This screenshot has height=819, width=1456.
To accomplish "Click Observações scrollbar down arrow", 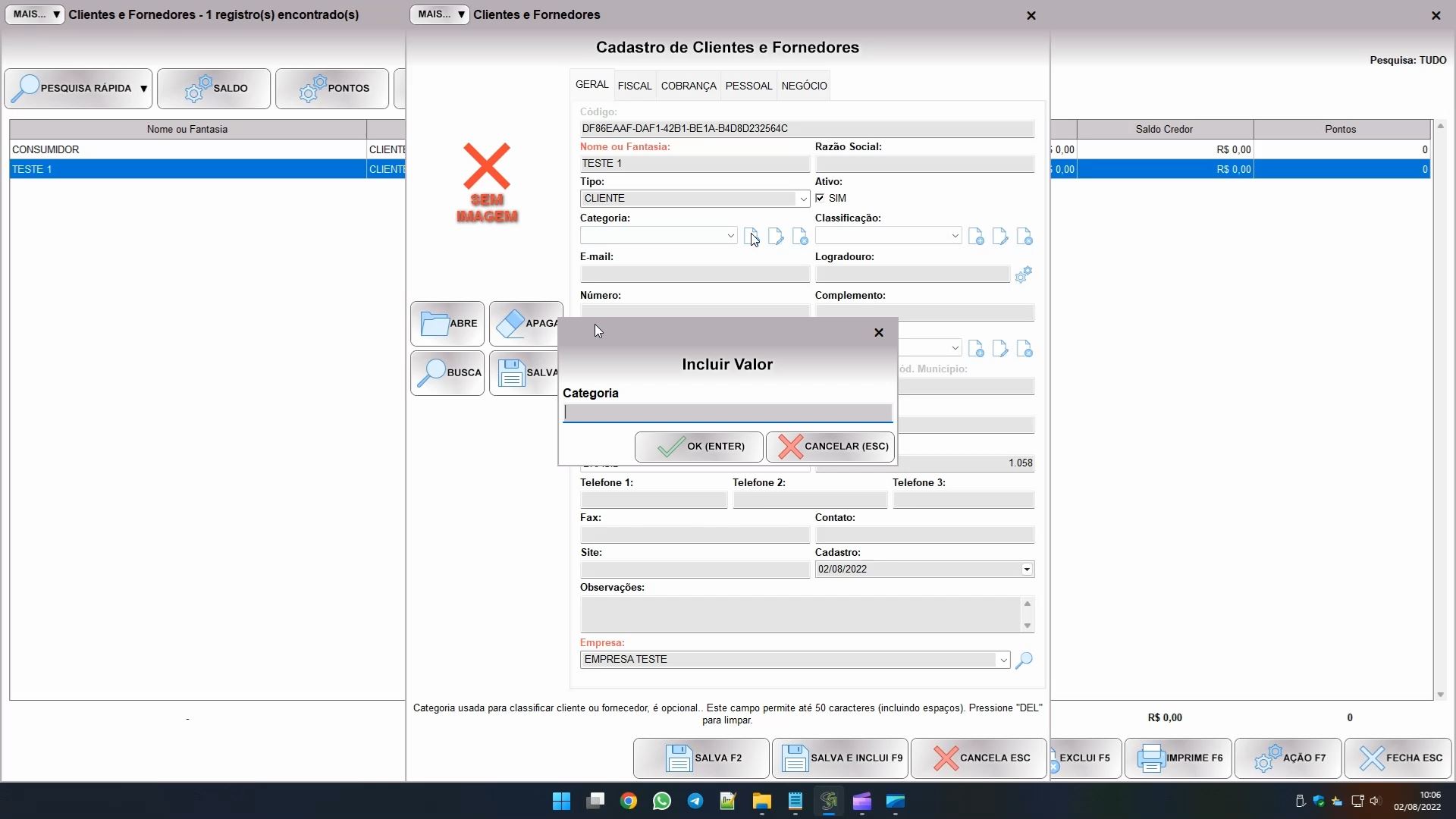I will click(x=1027, y=626).
